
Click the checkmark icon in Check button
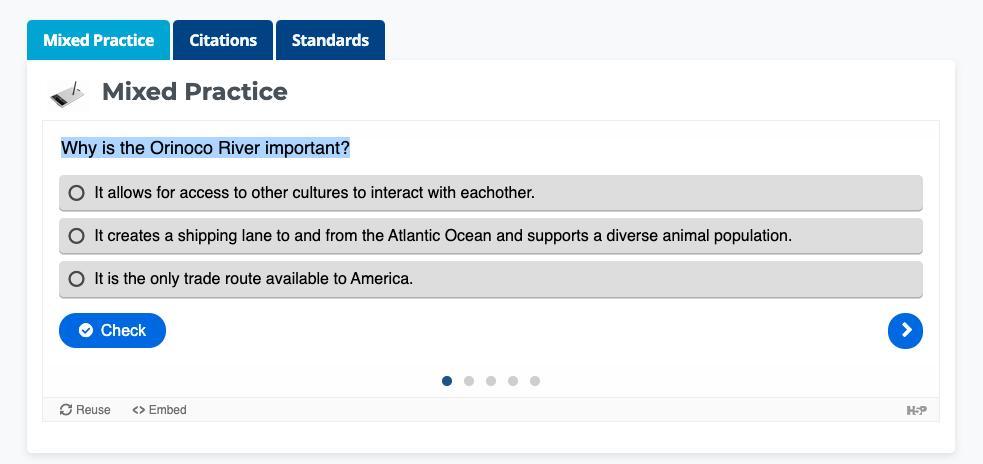pos(86,331)
